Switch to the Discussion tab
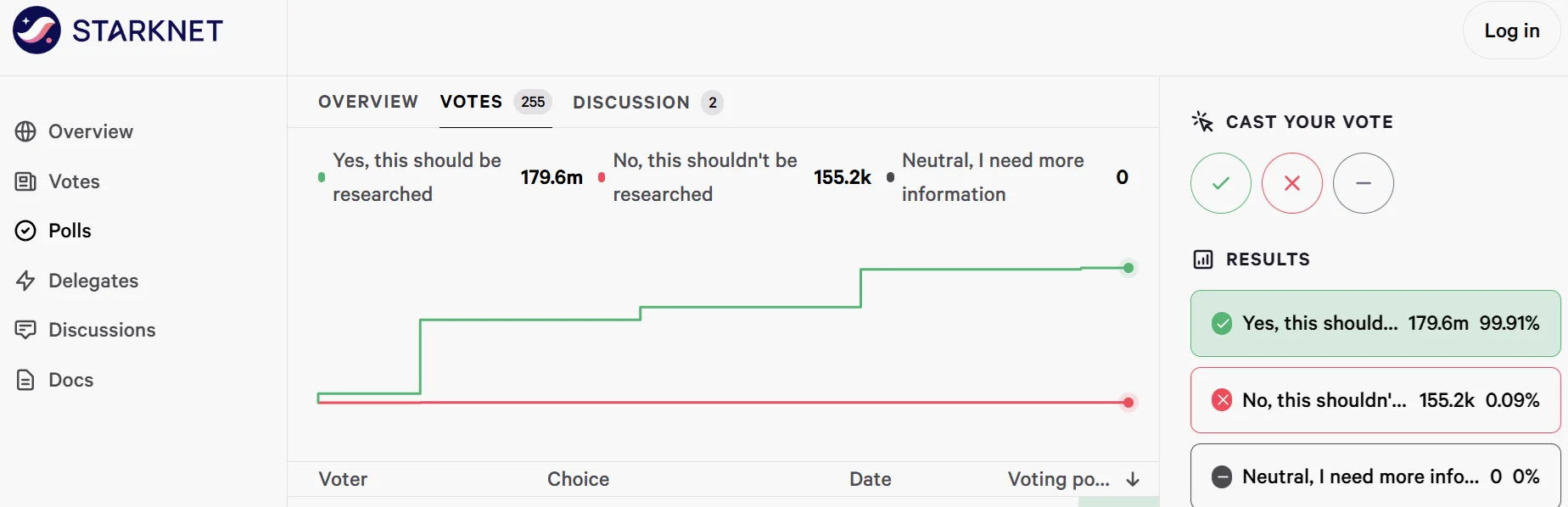Image resolution: width=1568 pixels, height=507 pixels. [647, 103]
